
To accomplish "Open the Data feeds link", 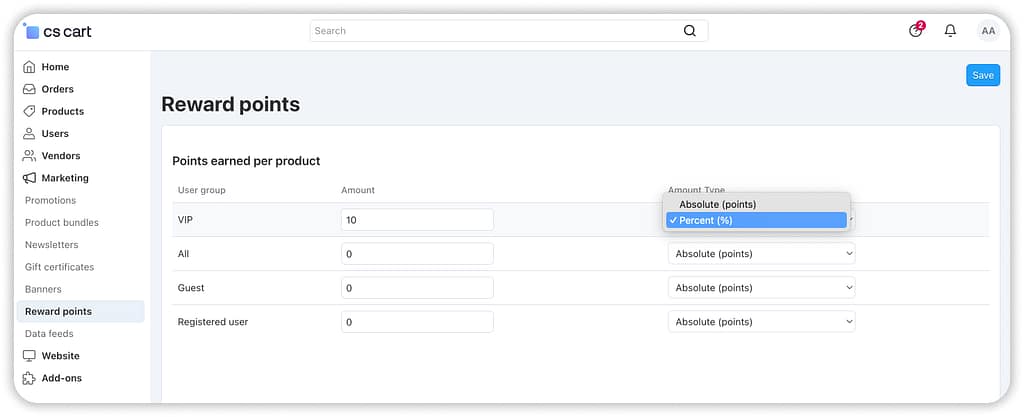I will (49, 334).
